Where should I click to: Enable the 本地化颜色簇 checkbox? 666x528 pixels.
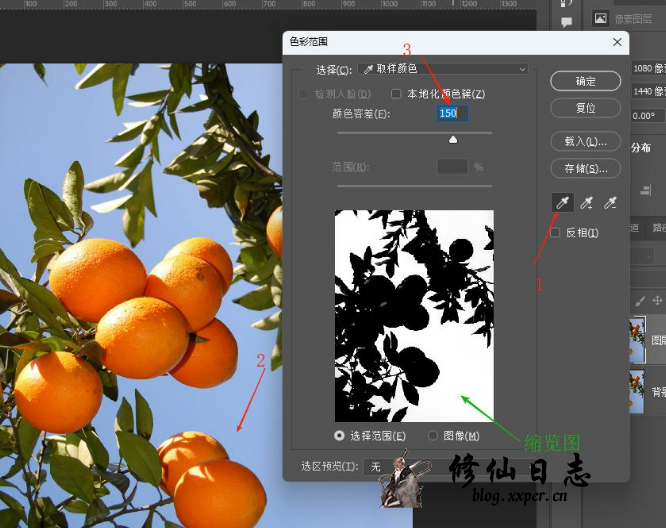point(396,94)
